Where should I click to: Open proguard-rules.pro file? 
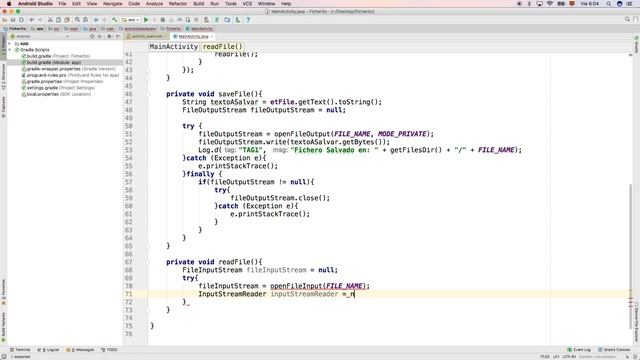[x=70, y=75]
